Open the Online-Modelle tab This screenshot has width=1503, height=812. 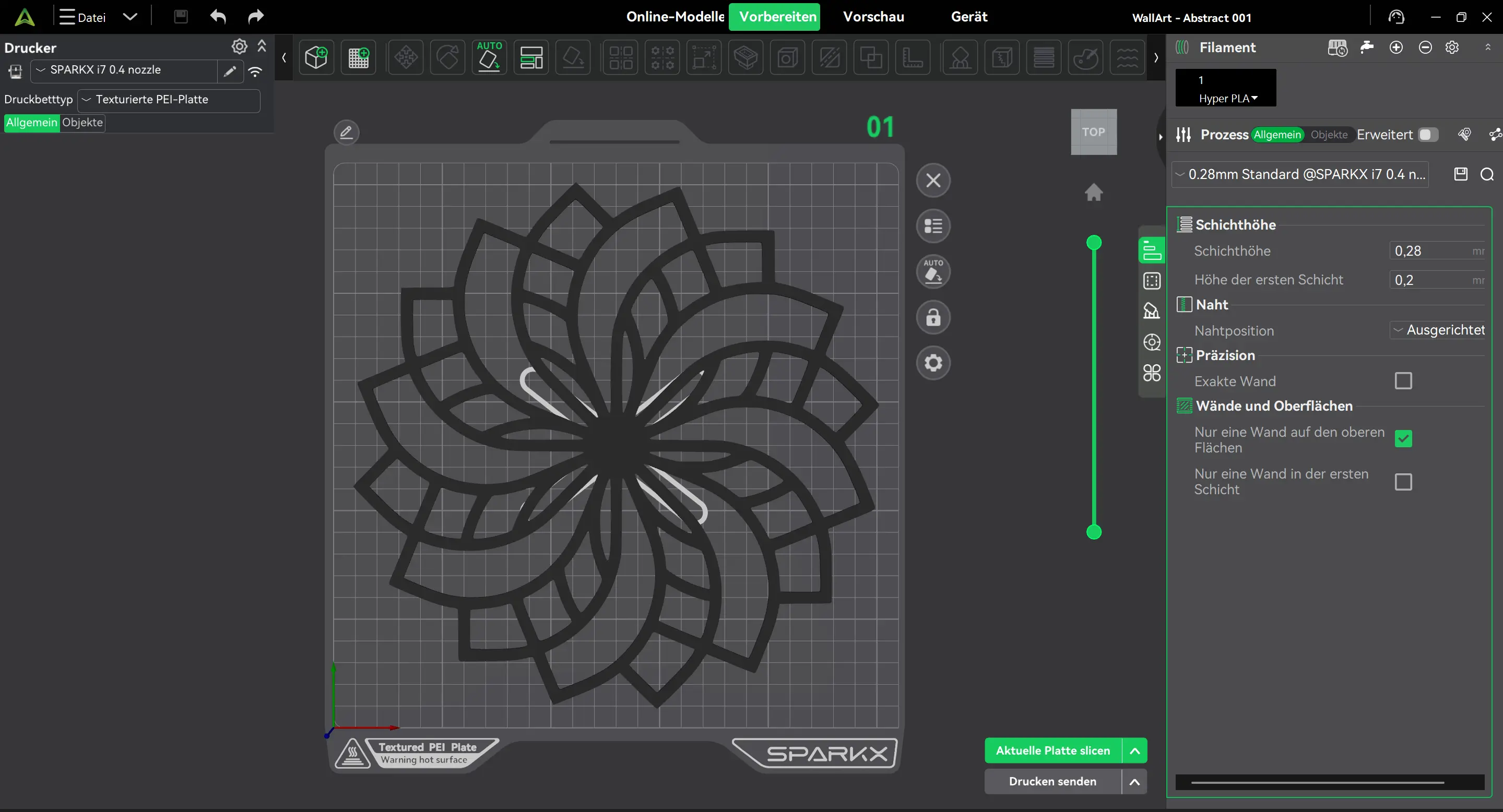[x=675, y=17]
